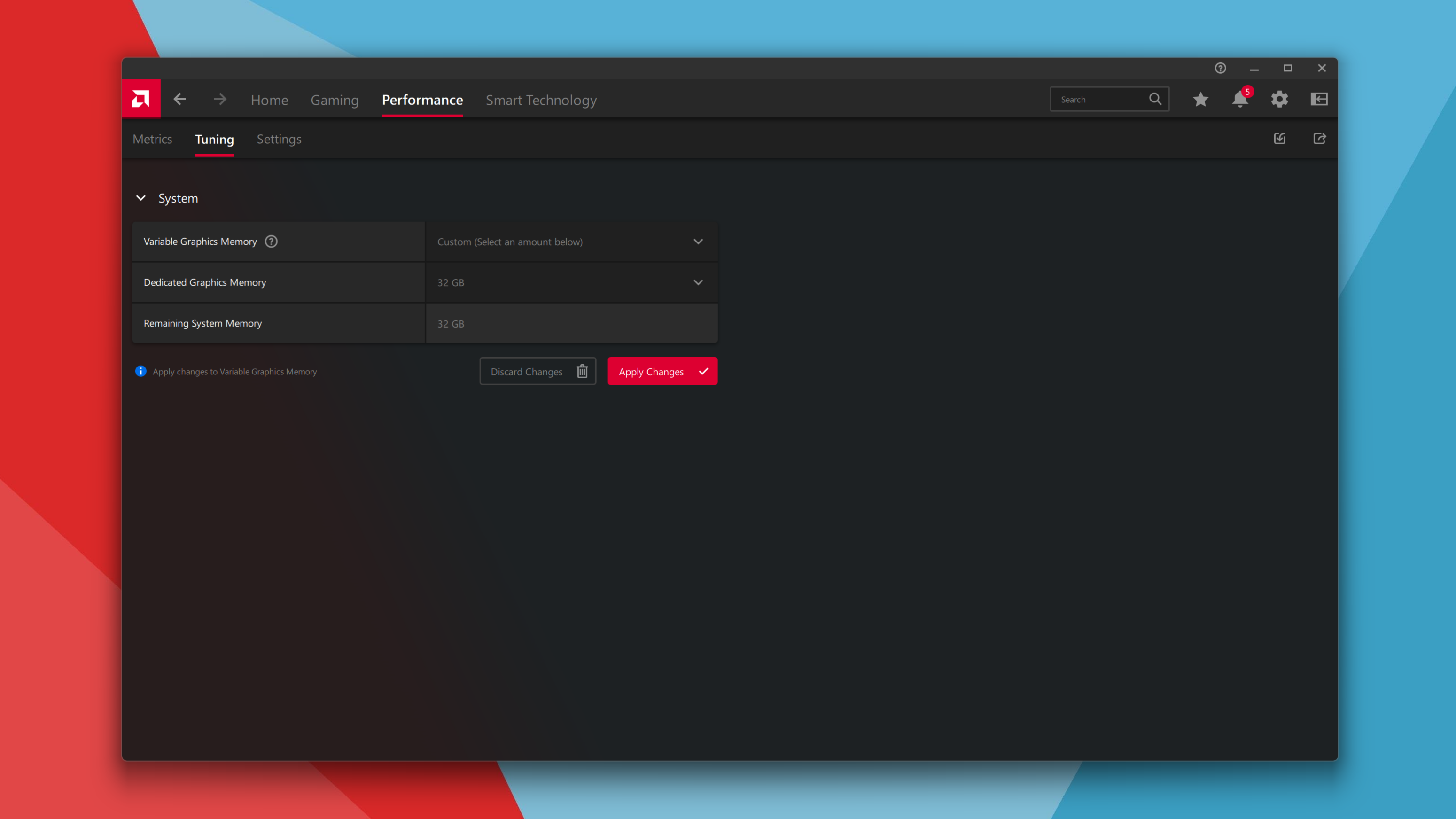Open the Settings sub-tab
Image resolution: width=1456 pixels, height=819 pixels.
(279, 140)
